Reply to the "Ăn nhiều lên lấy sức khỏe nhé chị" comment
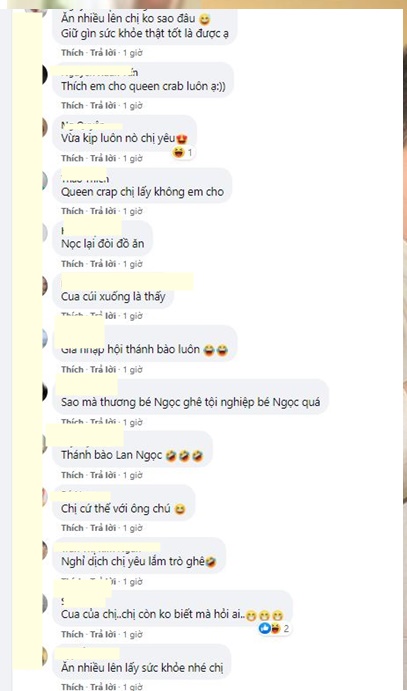This screenshot has width=407, height=691. click(103, 687)
